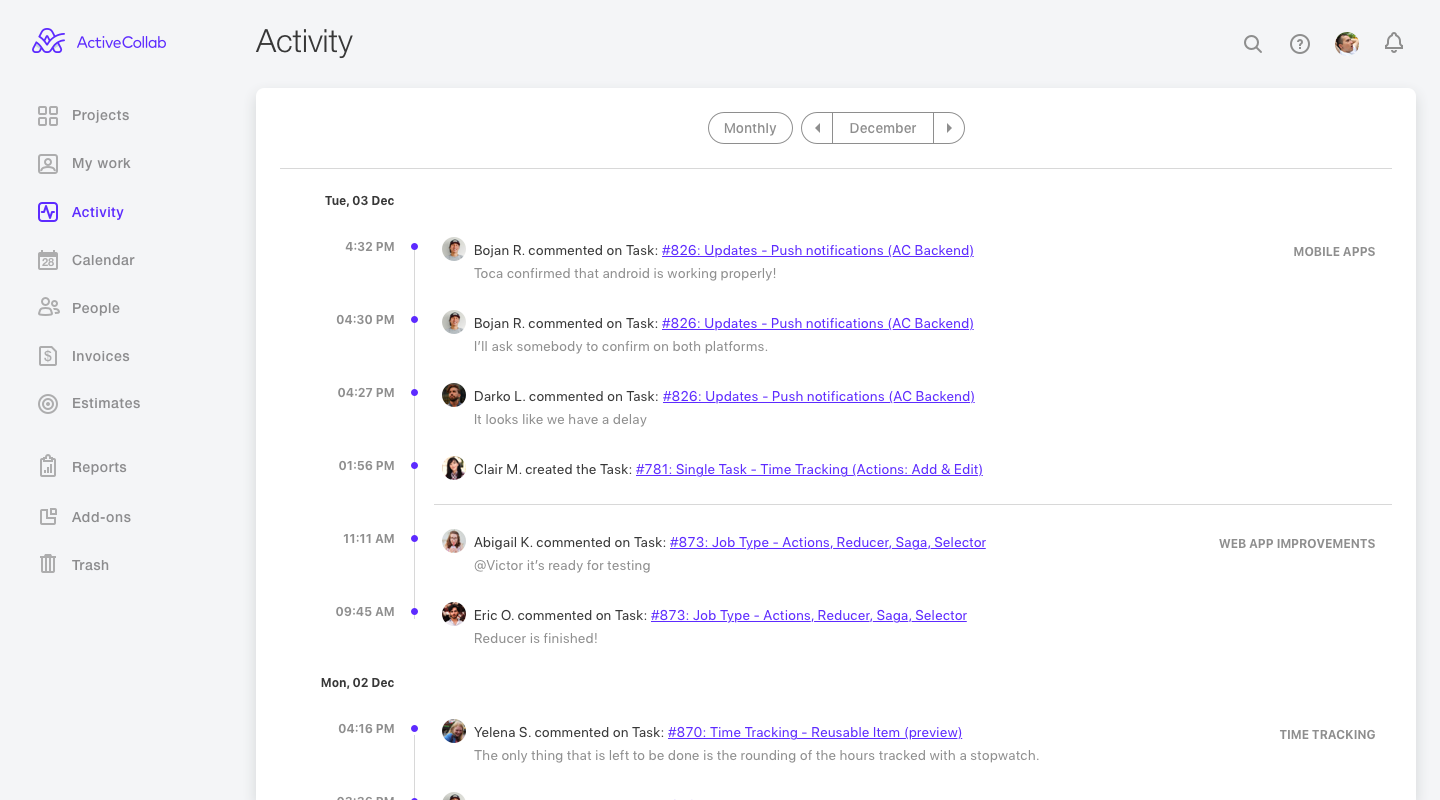Viewport: 1440px width, 800px height.
Task: Click comment 'Toca confirmed that android is working properly!'
Action: coord(625,273)
